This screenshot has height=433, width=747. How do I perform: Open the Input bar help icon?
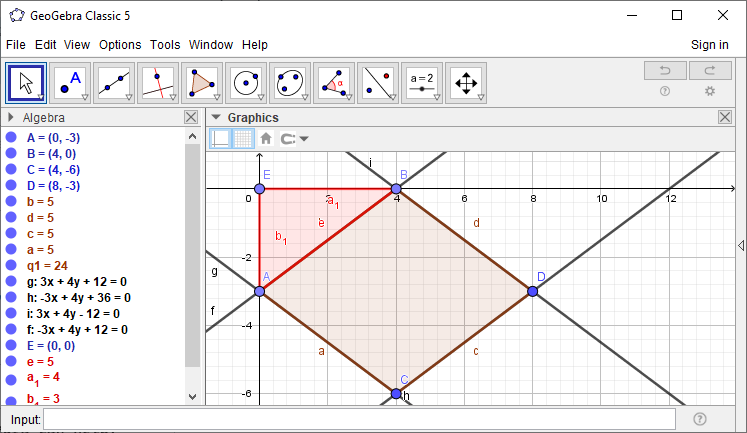[x=699, y=419]
